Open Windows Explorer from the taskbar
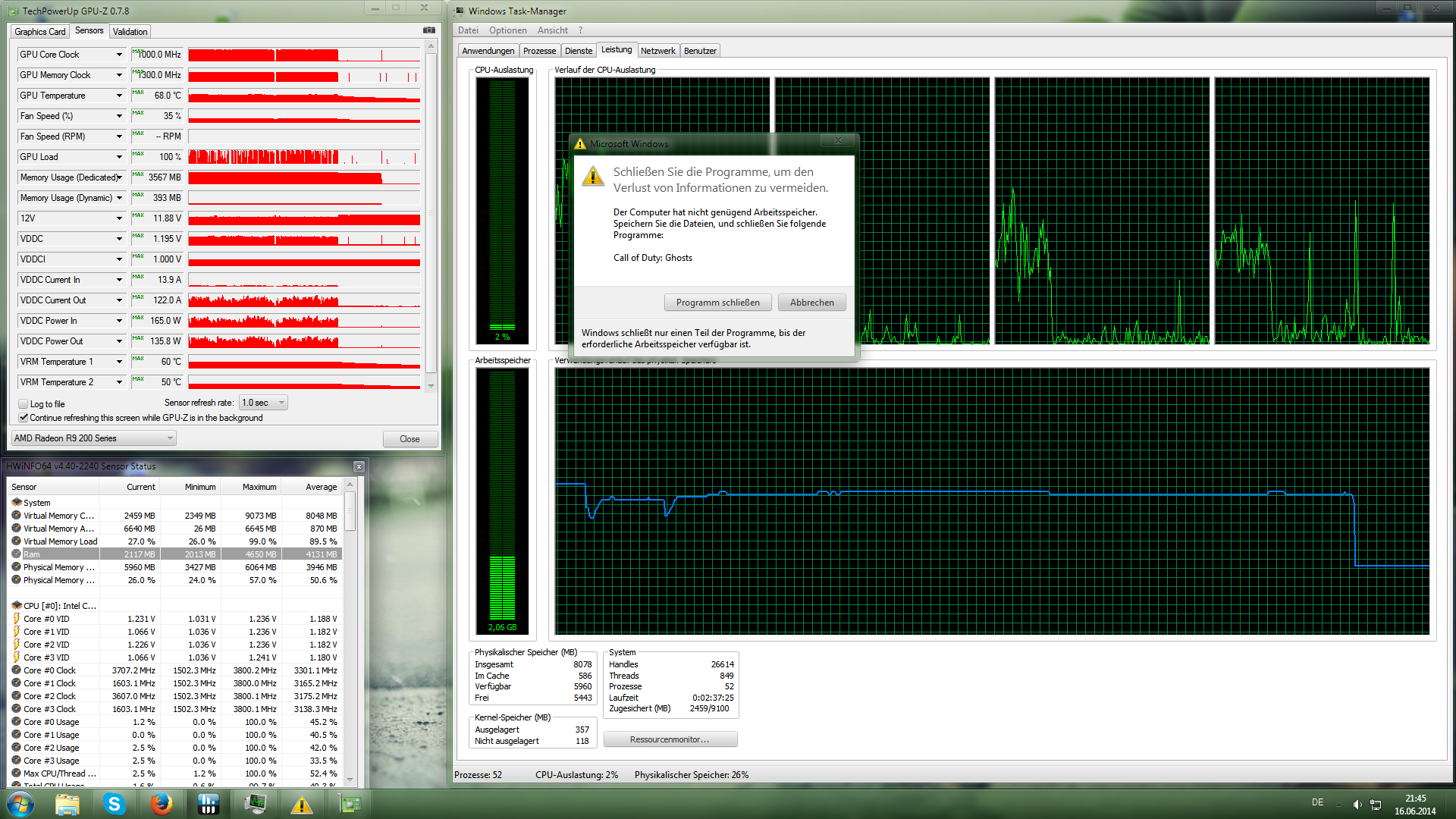Screen dimensions: 1456x819 coord(67,804)
